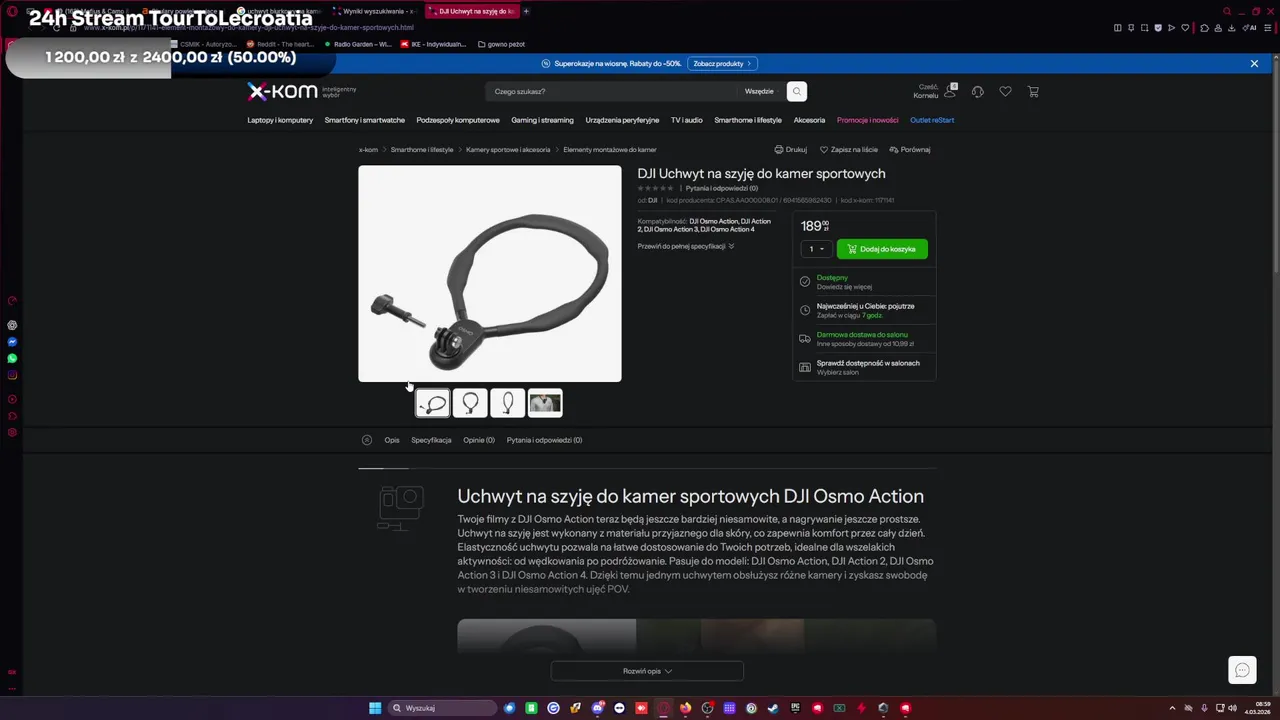Viewport: 1280px width, 720px height.
Task: Click the scroll-to-top circle icon beside Opis
Action: click(367, 440)
